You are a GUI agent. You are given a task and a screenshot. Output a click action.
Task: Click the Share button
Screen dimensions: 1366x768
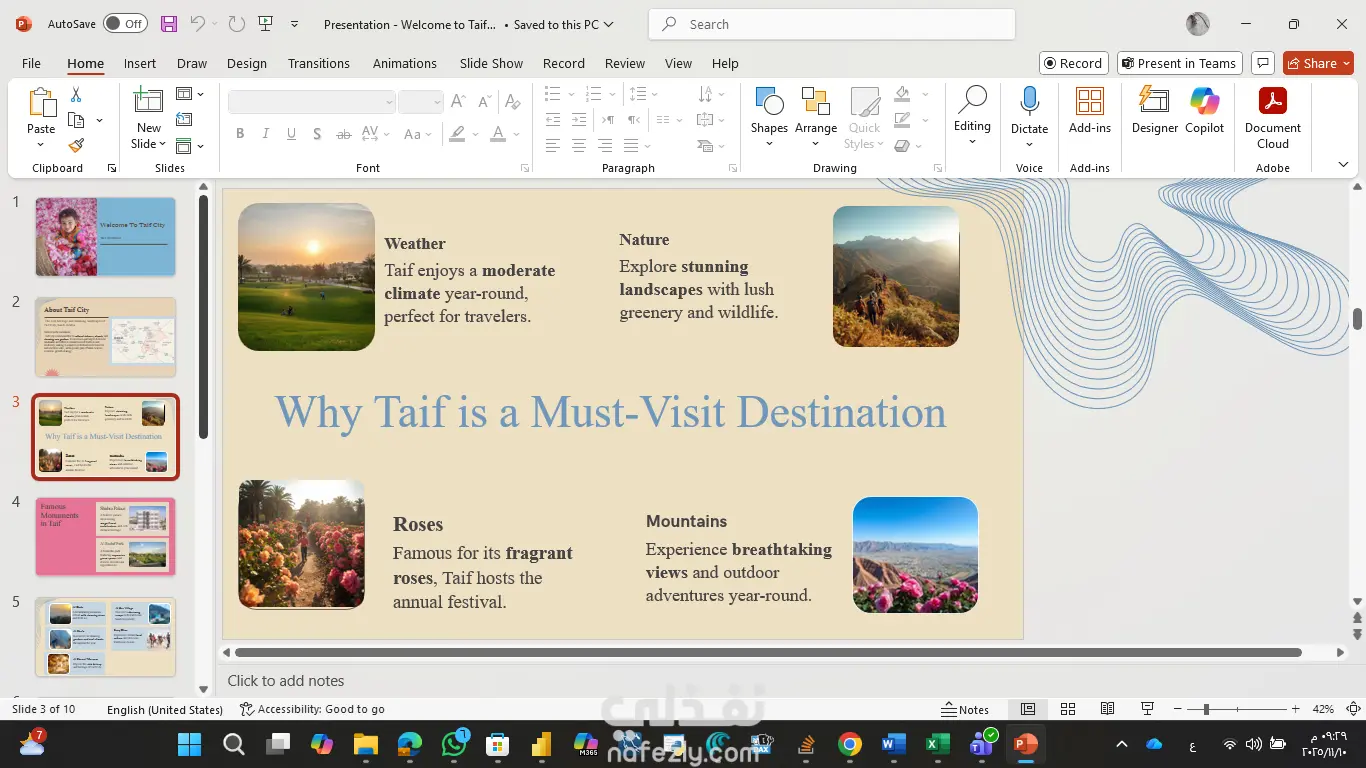coord(1317,63)
